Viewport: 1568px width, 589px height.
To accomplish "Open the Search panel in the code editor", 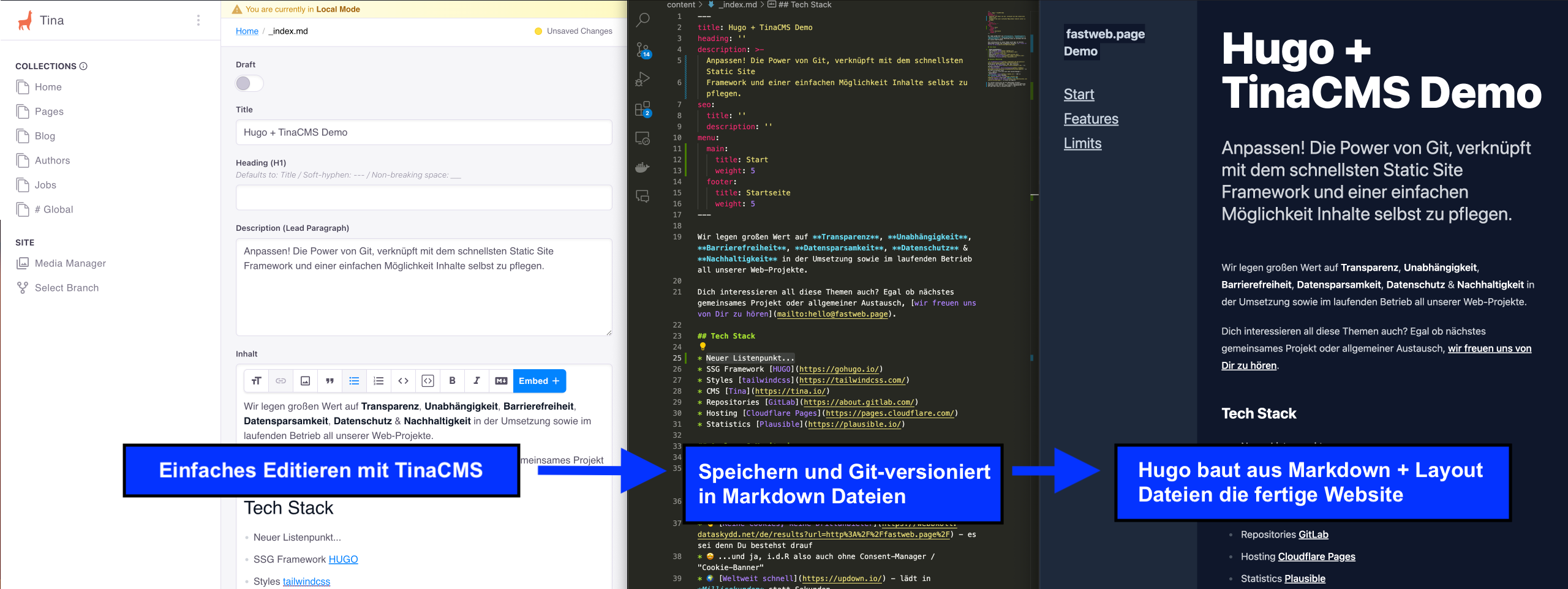I will (641, 20).
